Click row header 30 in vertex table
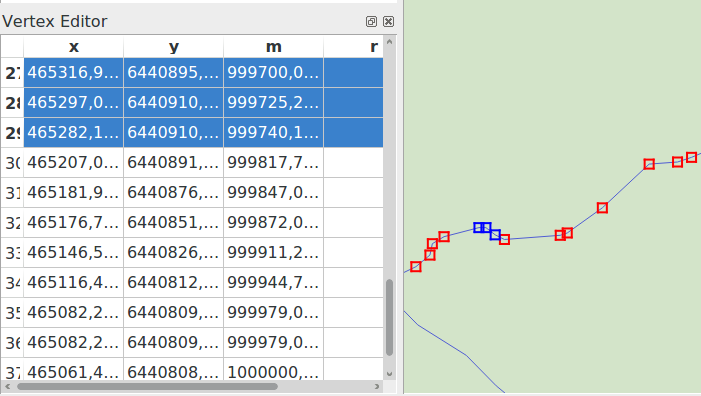The image size is (701, 396). (x=12, y=162)
